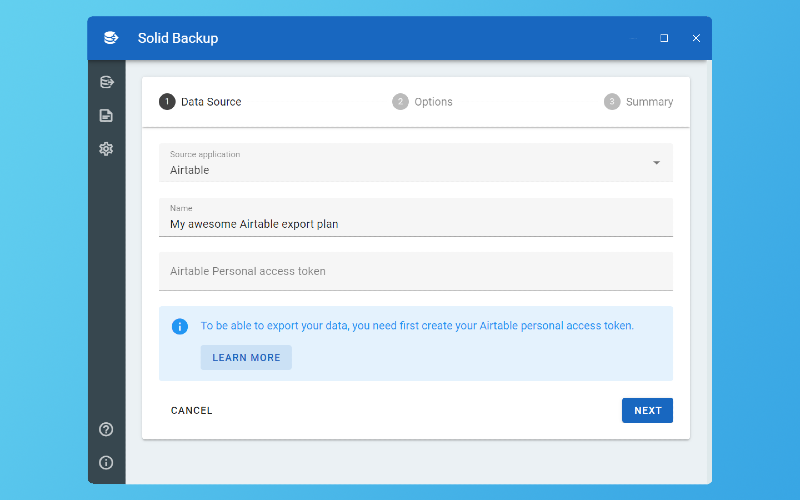This screenshot has width=800, height=500.
Task: Open the backup plans sidebar icon
Action: (106, 82)
